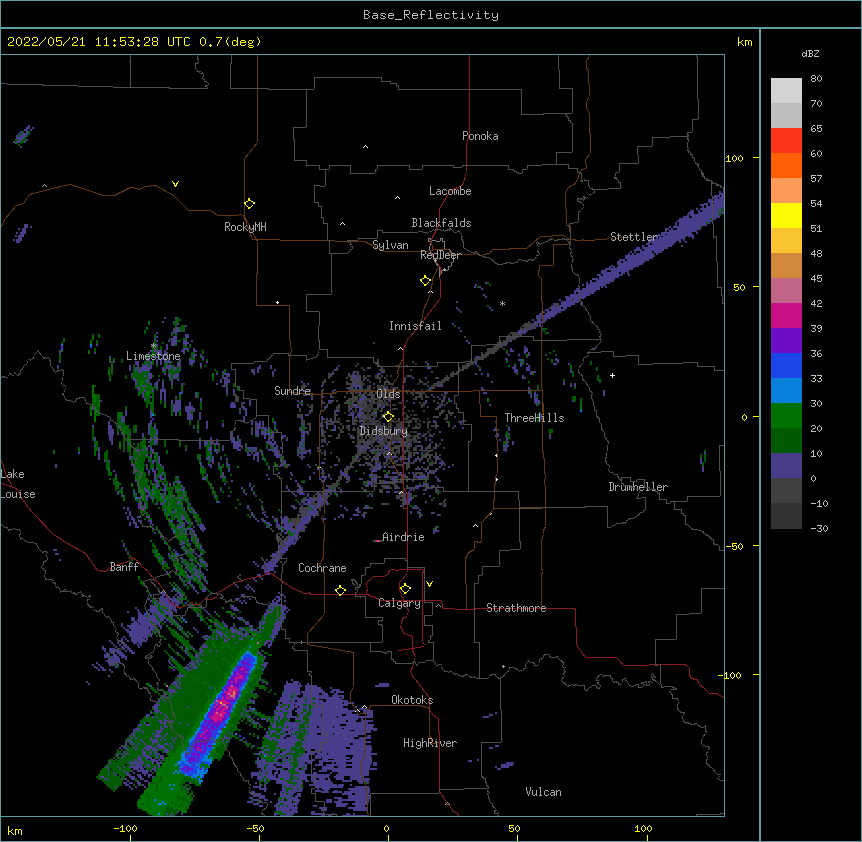Image resolution: width=862 pixels, height=842 pixels.
Task: Click the Limestone label
Action: click(x=153, y=356)
